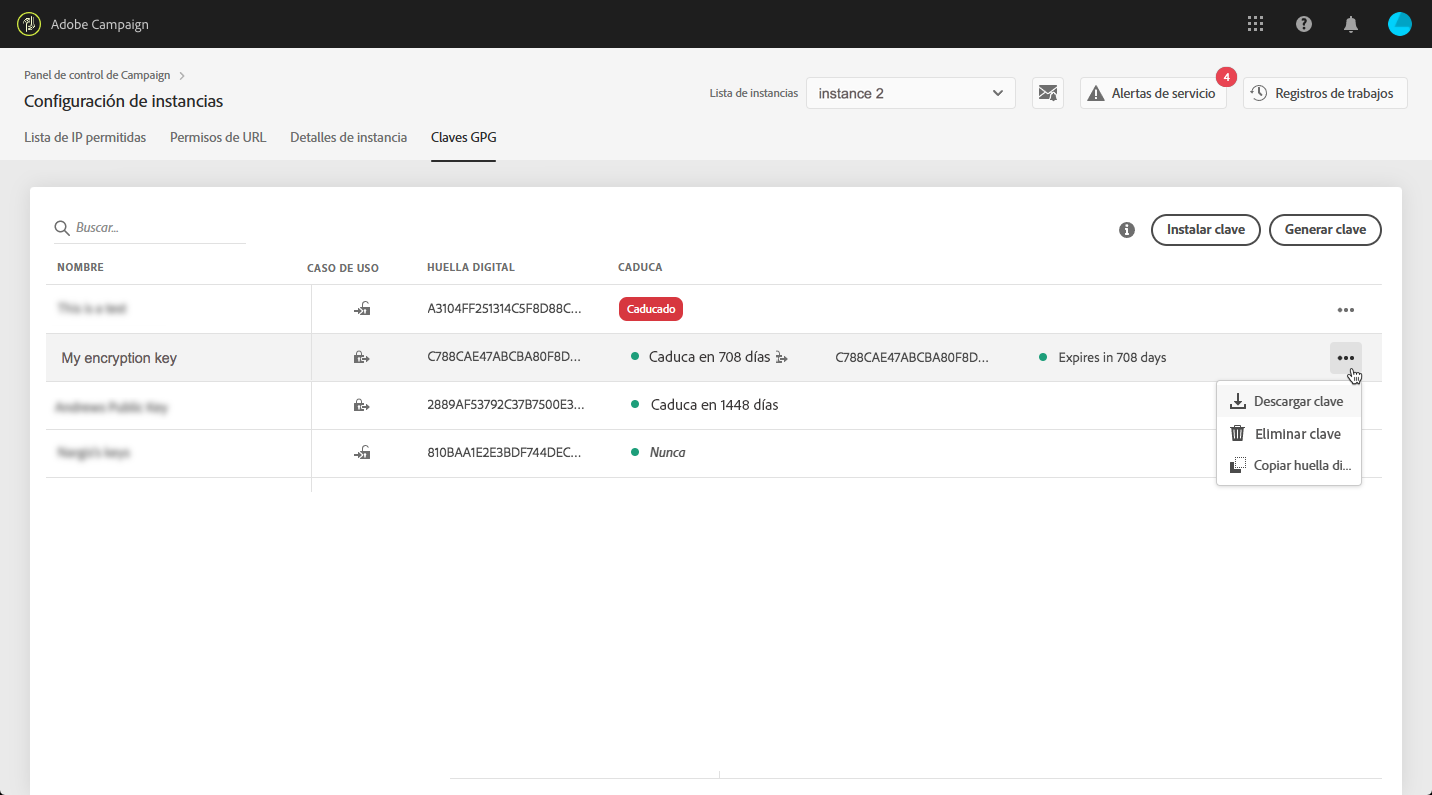Select the My encryption key name
The image size is (1432, 795).
click(x=119, y=358)
